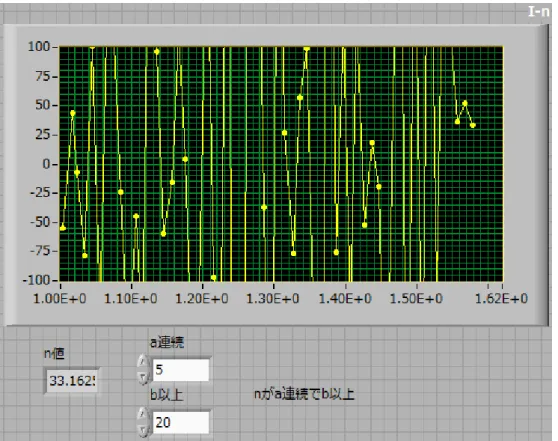The width and height of the screenshot is (558, 441).
Task: Click the 1.50E+0 X axis label
Action: tap(416, 298)
